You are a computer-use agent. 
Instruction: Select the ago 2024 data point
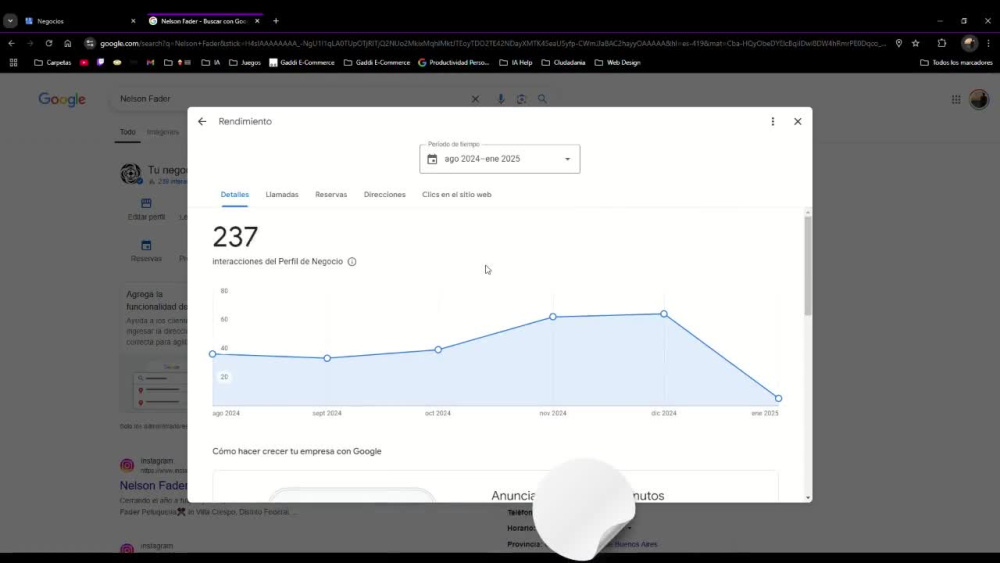tap(213, 354)
